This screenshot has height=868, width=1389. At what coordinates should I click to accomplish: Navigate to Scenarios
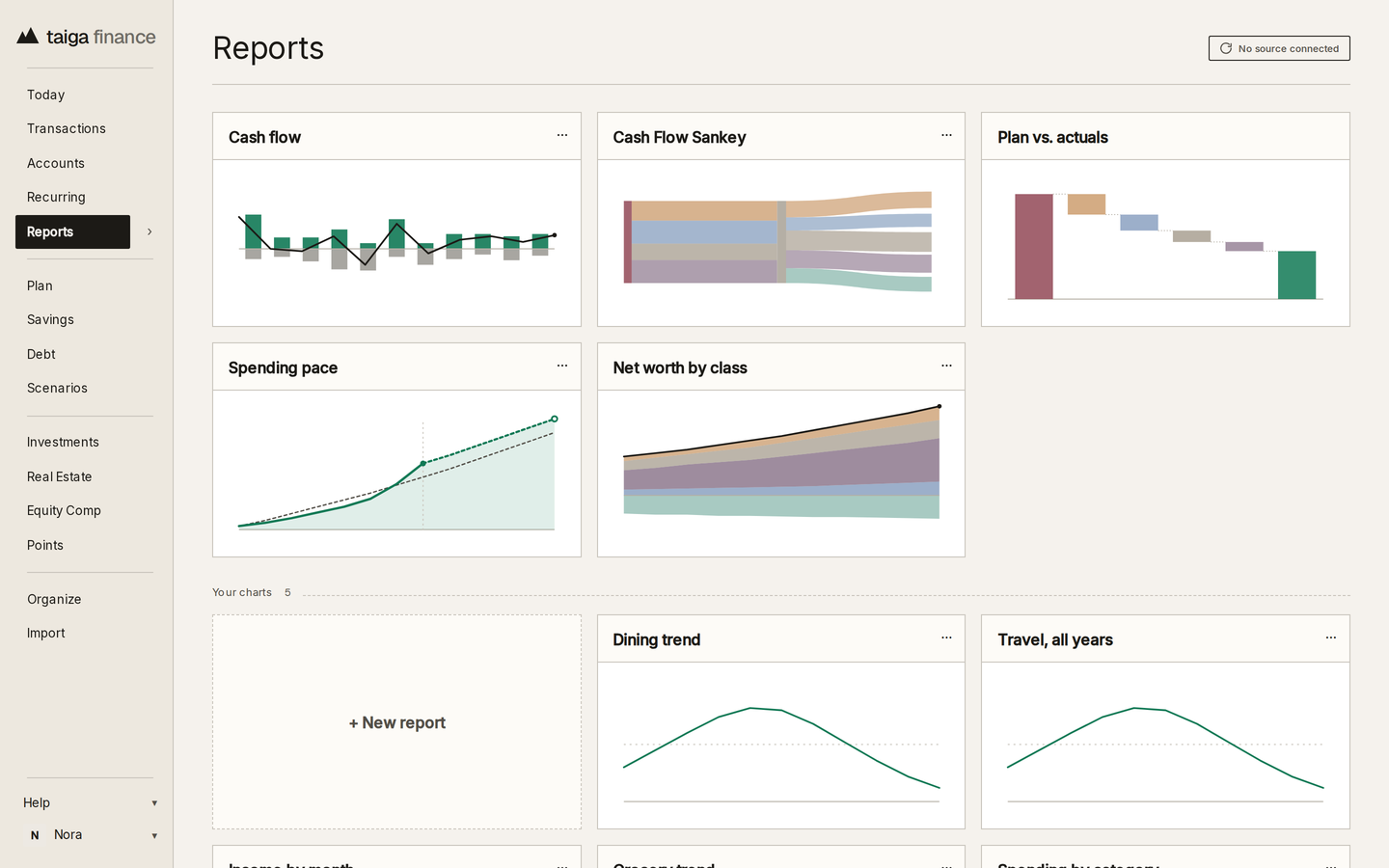(x=57, y=388)
